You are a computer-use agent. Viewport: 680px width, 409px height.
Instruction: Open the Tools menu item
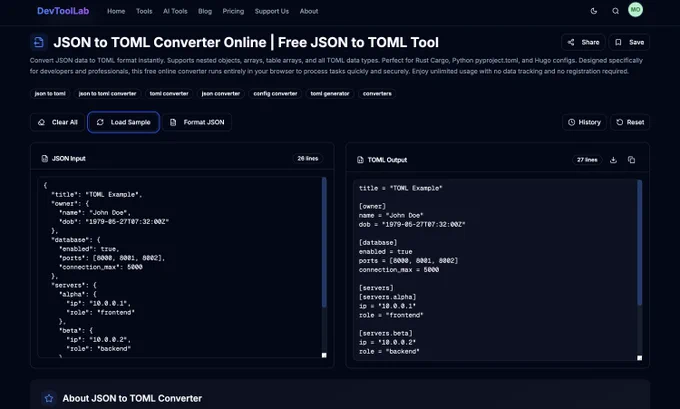pyautogui.click(x=144, y=11)
